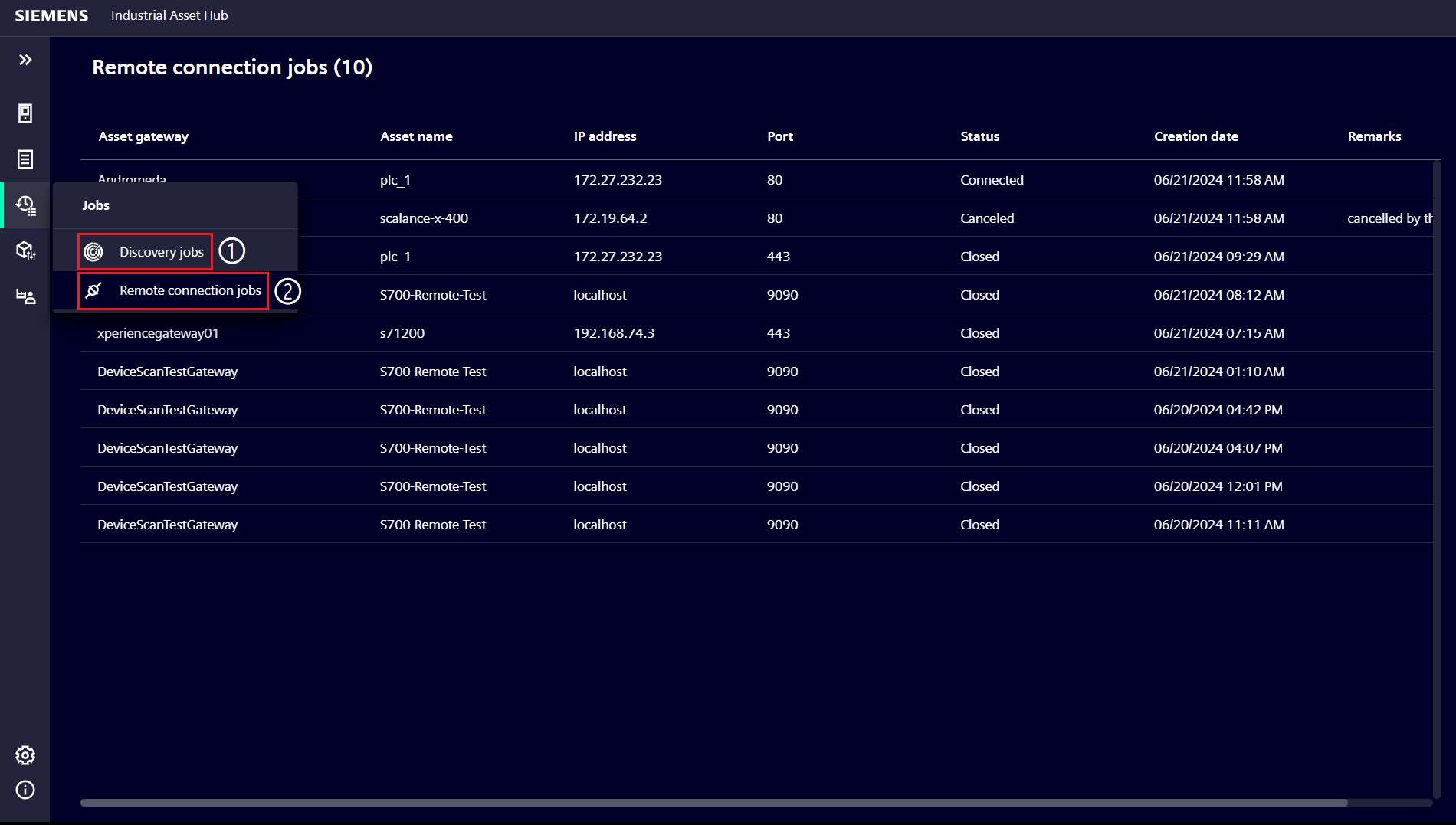Click the information icon at bottom of sidebar
The image size is (1456, 825).
click(x=25, y=790)
